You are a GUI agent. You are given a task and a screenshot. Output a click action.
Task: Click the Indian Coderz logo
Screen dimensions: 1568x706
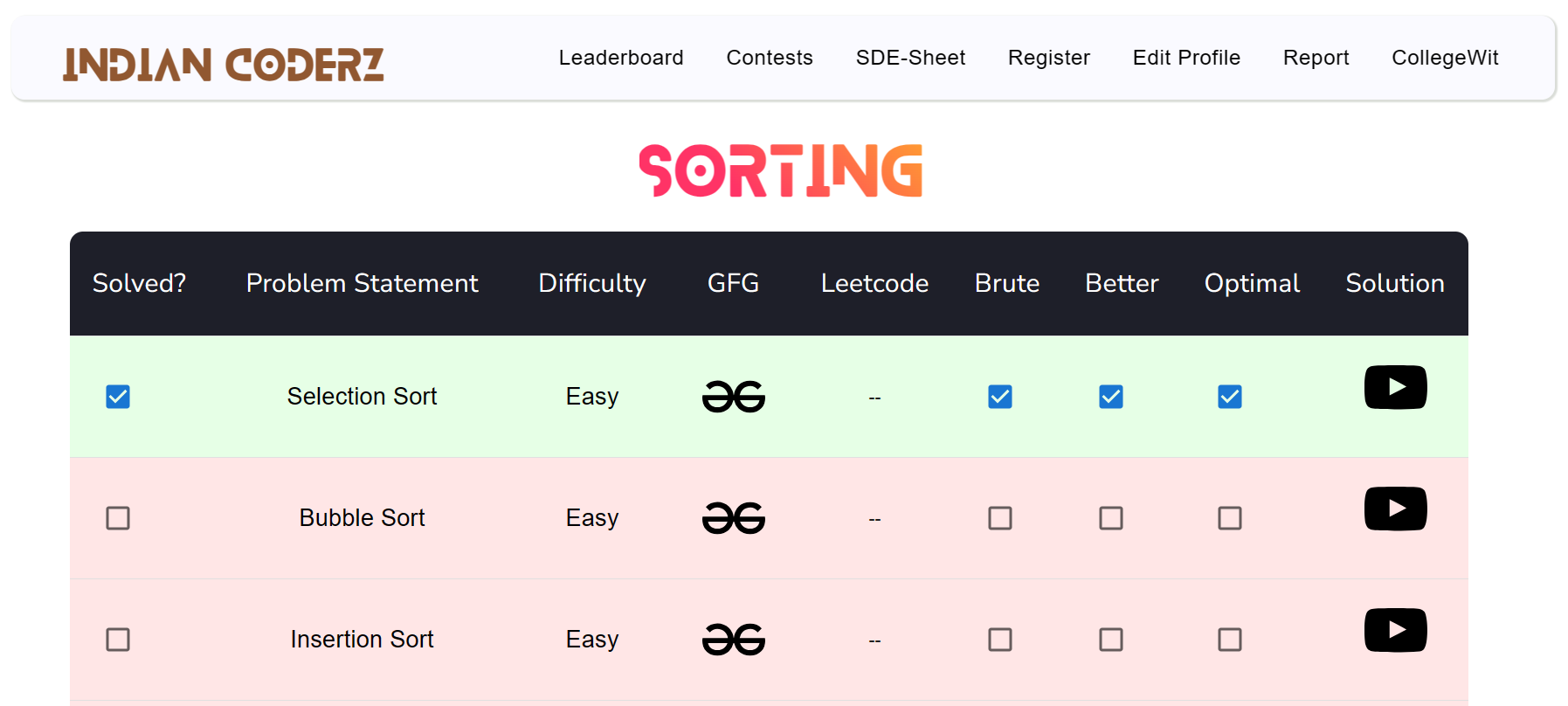(224, 65)
